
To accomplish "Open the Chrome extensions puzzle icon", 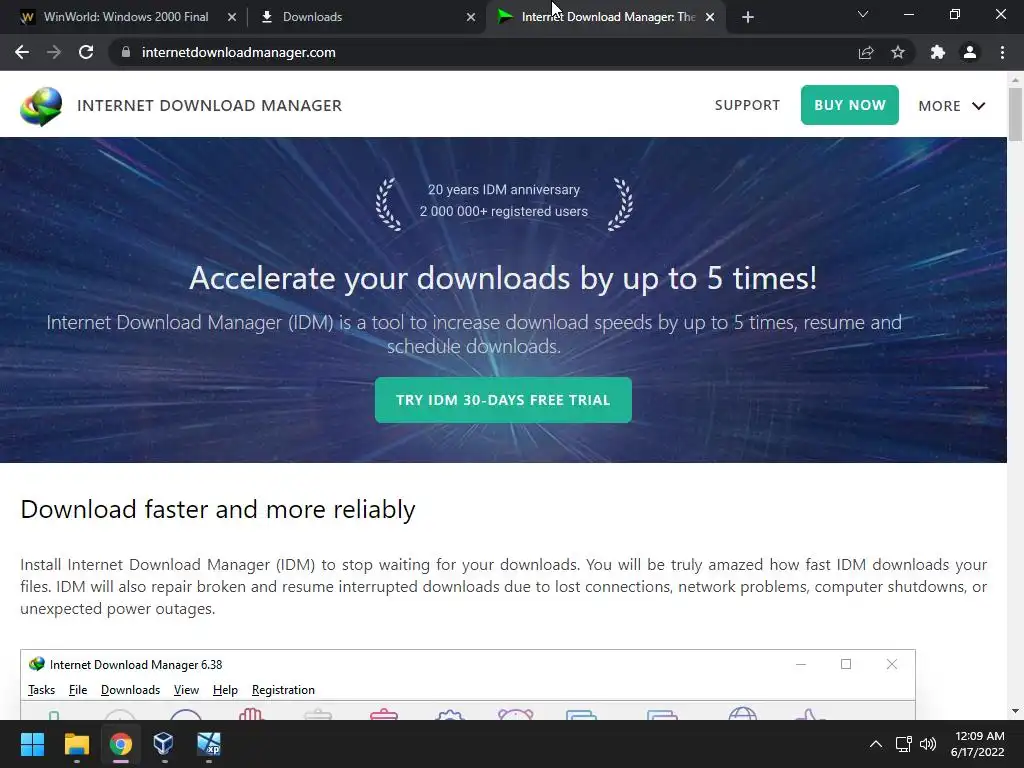I will click(x=938, y=52).
